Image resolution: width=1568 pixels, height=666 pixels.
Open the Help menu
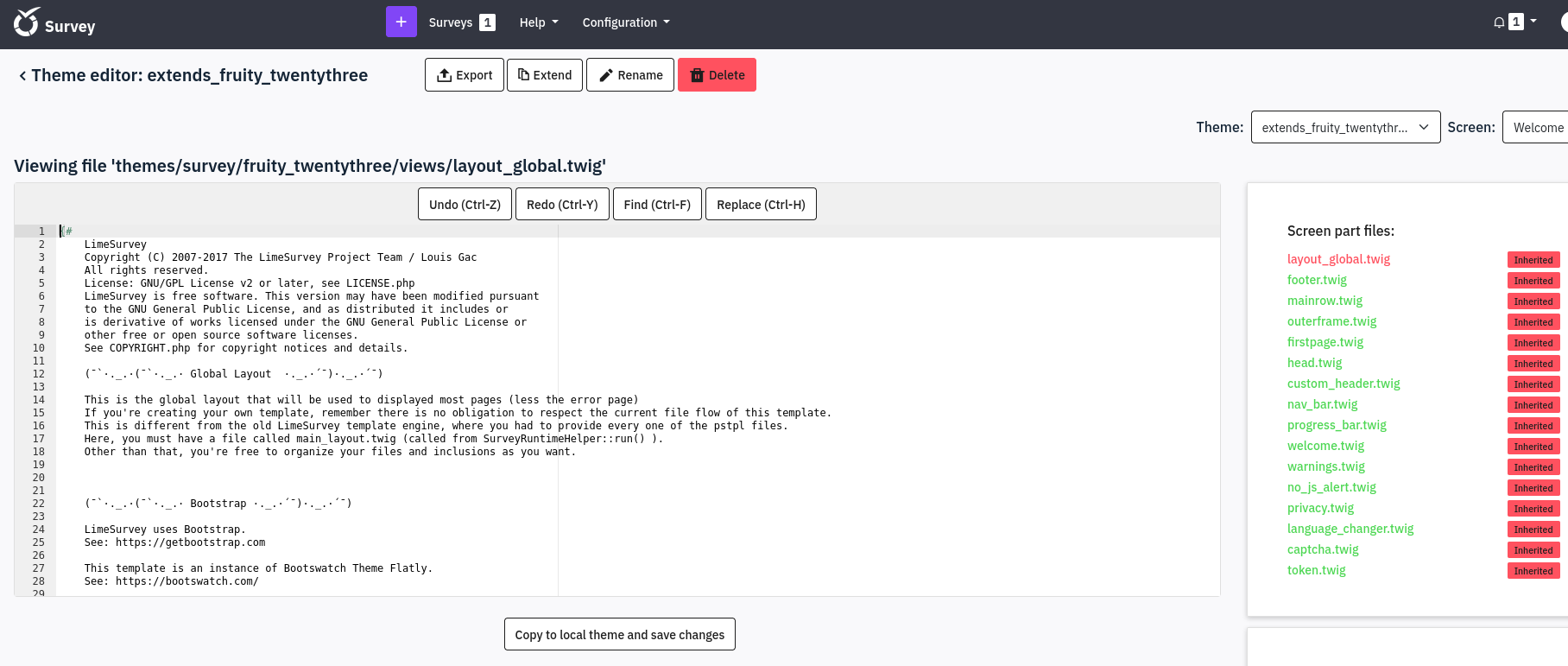(538, 22)
